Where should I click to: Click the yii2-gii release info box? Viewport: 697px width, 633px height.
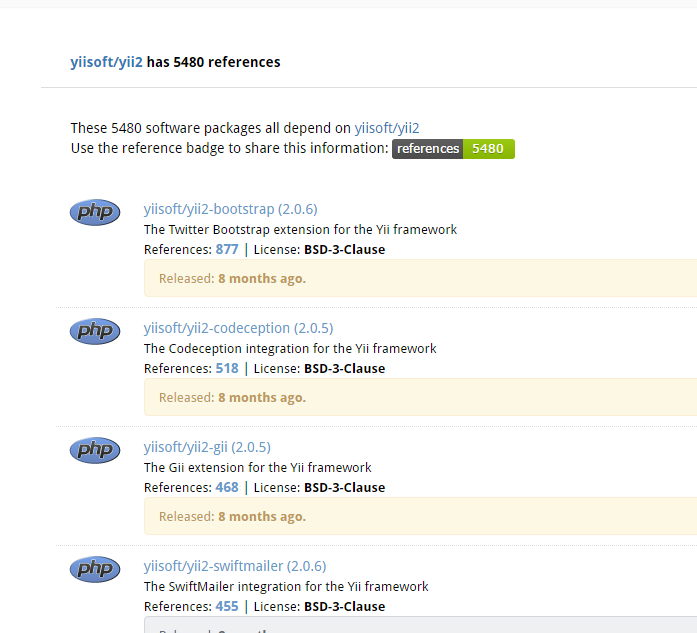point(420,516)
